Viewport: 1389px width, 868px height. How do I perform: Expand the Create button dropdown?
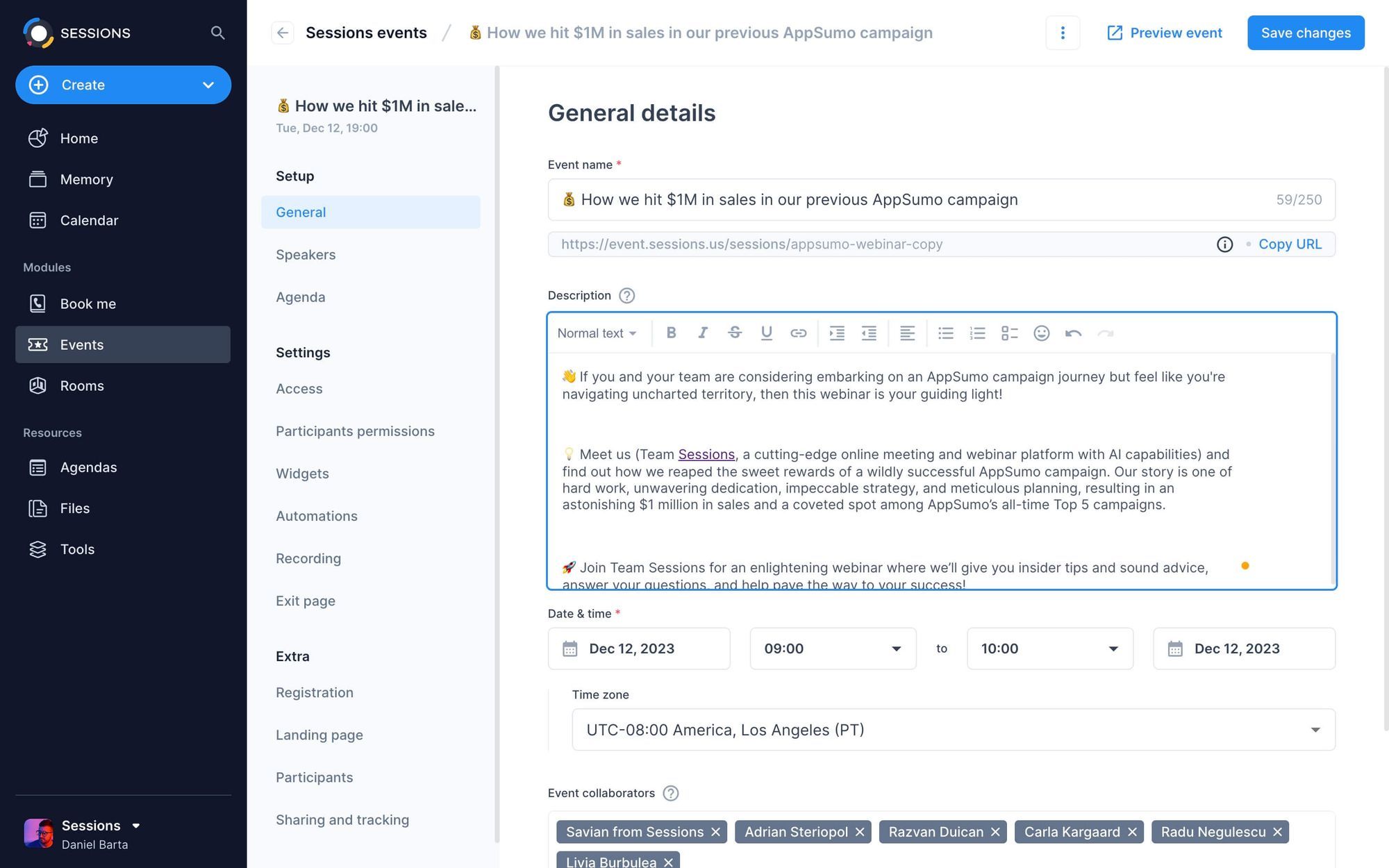pyautogui.click(x=208, y=85)
